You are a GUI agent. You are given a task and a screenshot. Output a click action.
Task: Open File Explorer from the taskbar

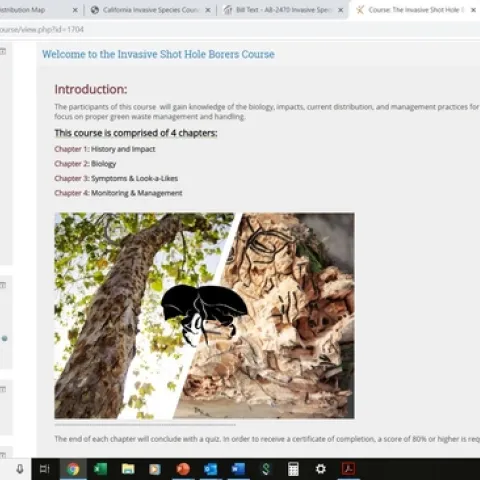(x=128, y=469)
